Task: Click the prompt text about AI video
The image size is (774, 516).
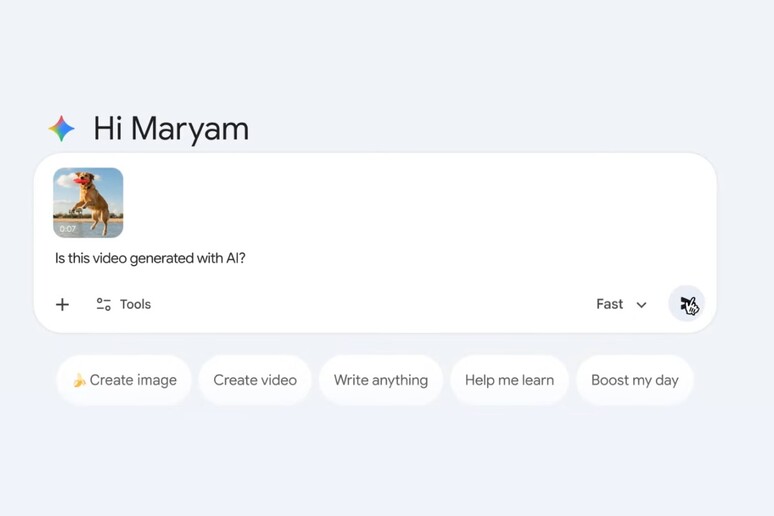Action: (x=150, y=258)
